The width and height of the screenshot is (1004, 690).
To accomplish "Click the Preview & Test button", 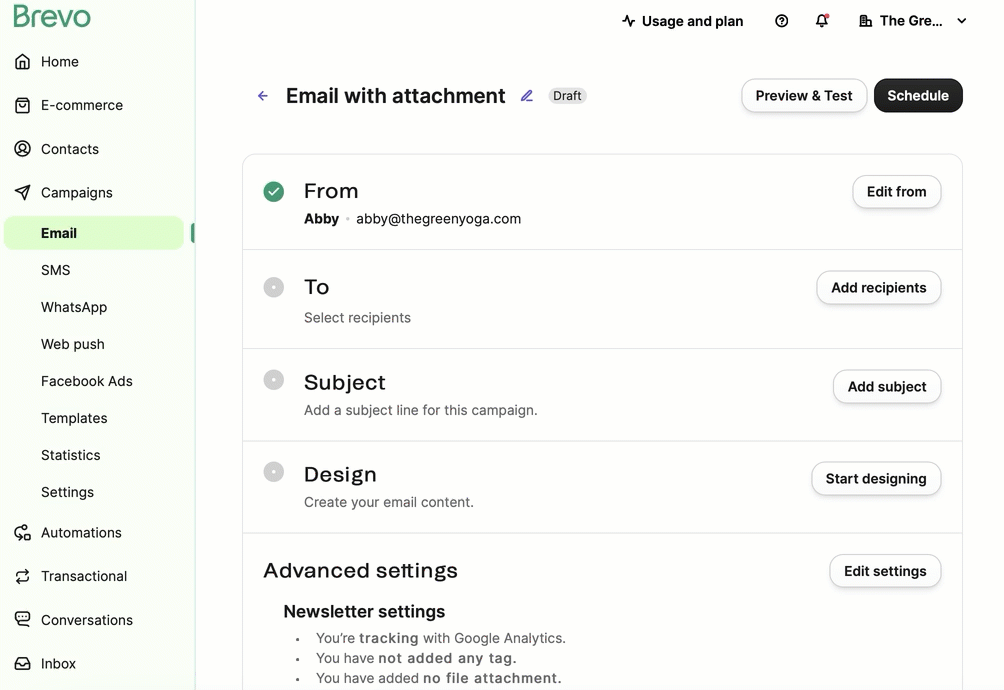I will tap(803, 95).
